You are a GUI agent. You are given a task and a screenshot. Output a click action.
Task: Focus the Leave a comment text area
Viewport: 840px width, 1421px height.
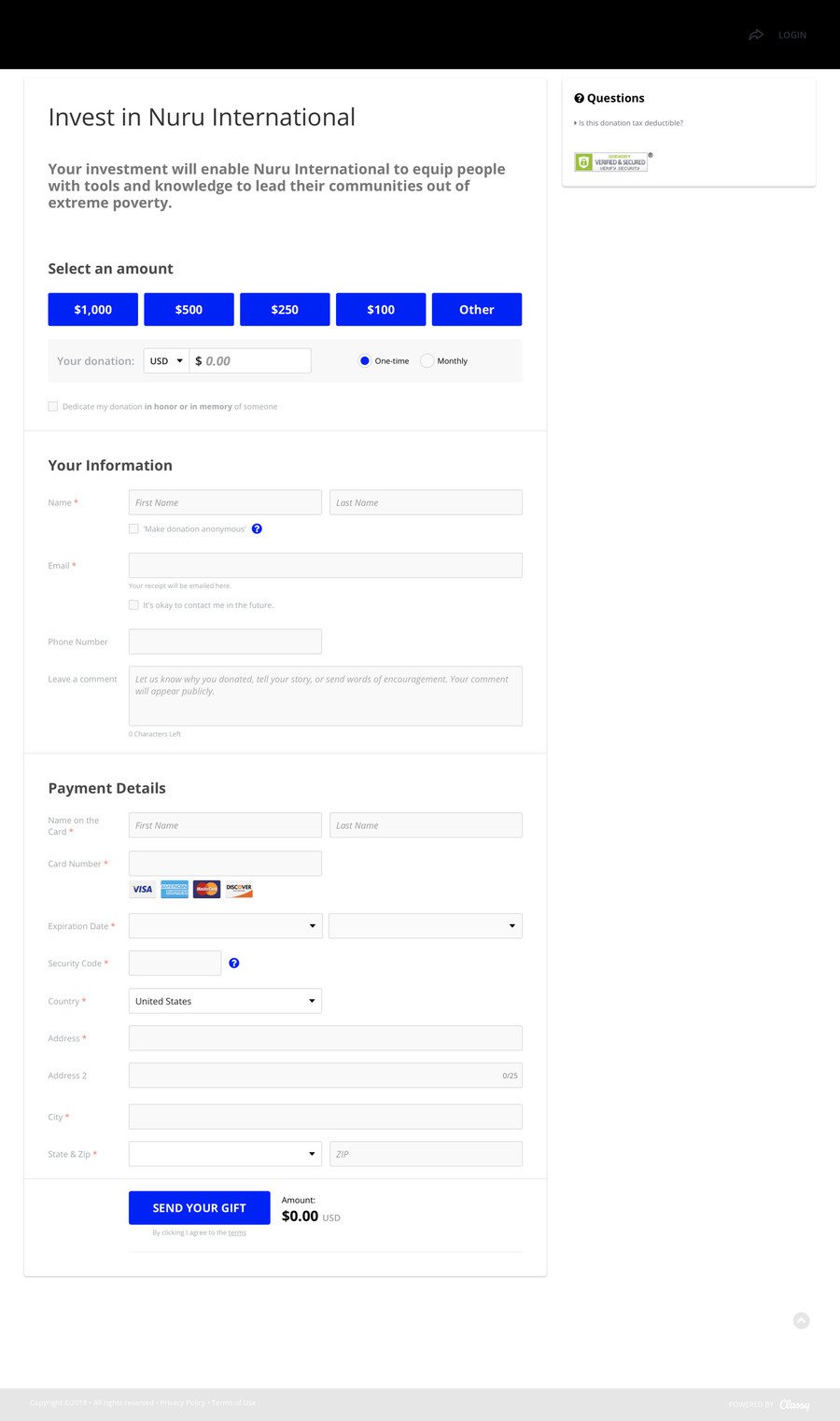tap(326, 696)
